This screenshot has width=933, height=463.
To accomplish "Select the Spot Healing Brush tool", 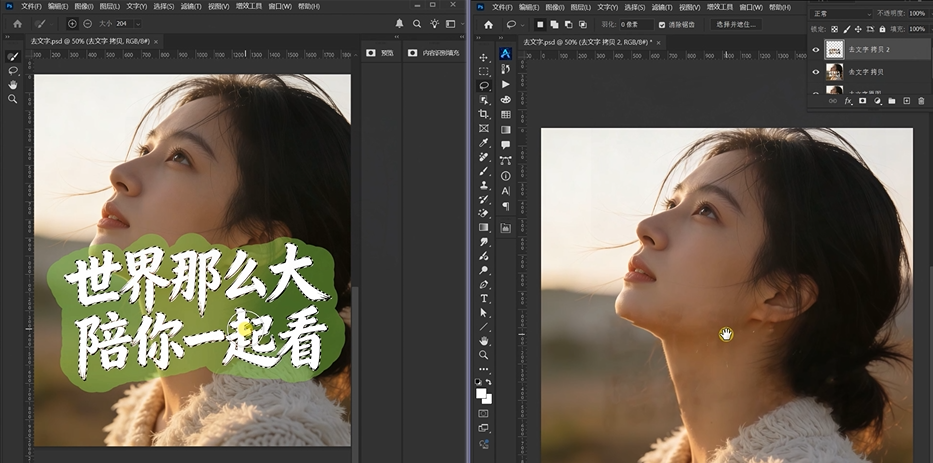I will coord(484,157).
